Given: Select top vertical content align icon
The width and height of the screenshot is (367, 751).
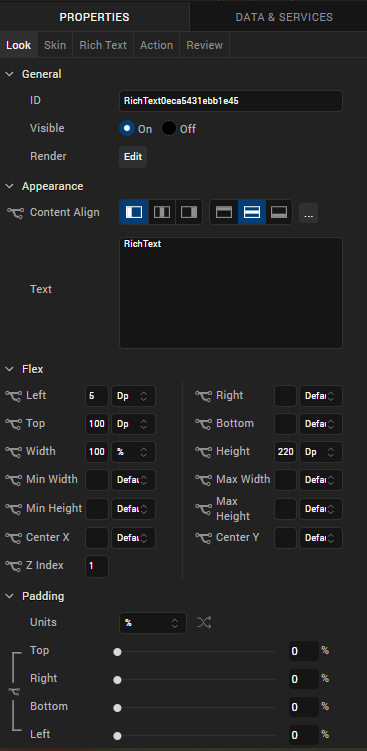Looking at the screenshot, I should (224, 212).
